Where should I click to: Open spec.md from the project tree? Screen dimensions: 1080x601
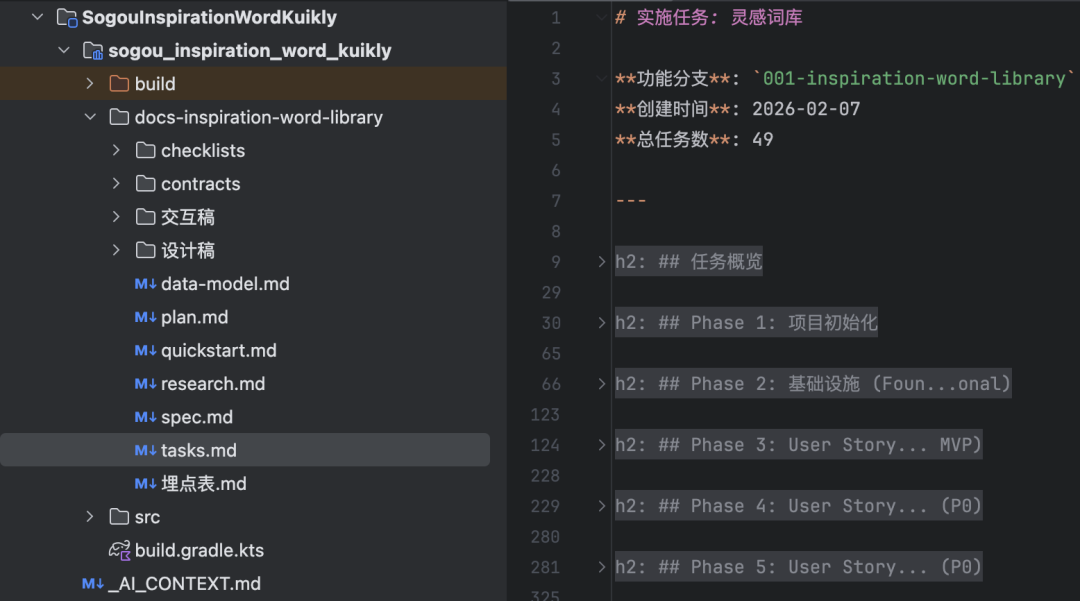point(196,417)
